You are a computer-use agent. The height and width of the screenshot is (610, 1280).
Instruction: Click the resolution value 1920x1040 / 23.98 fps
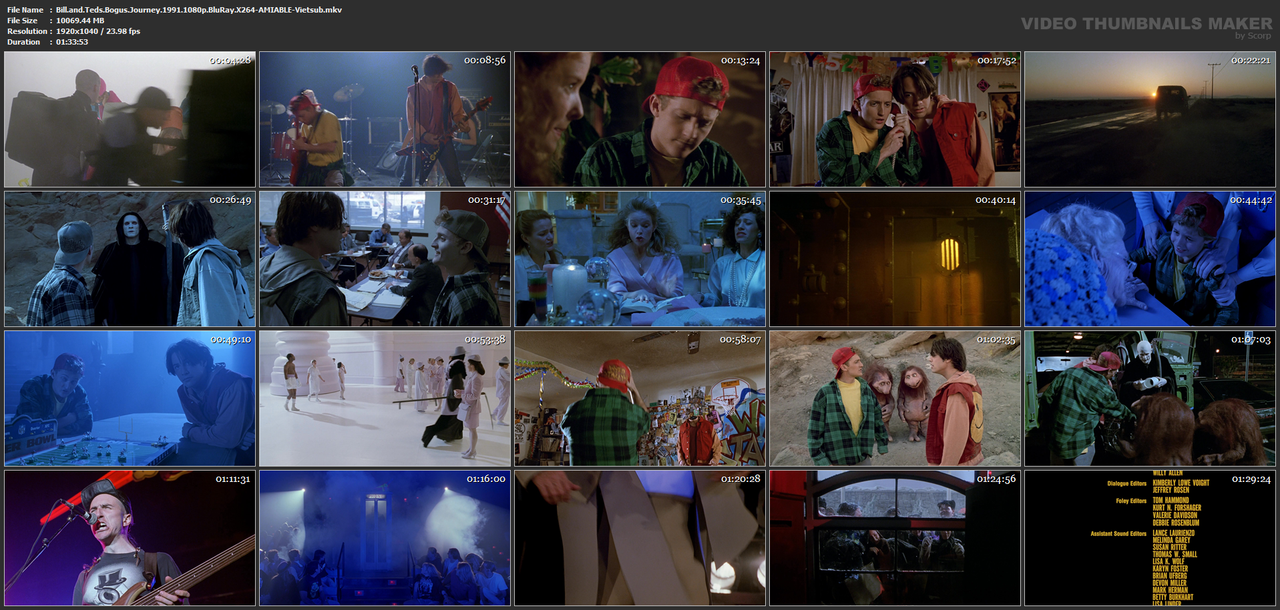(x=98, y=31)
